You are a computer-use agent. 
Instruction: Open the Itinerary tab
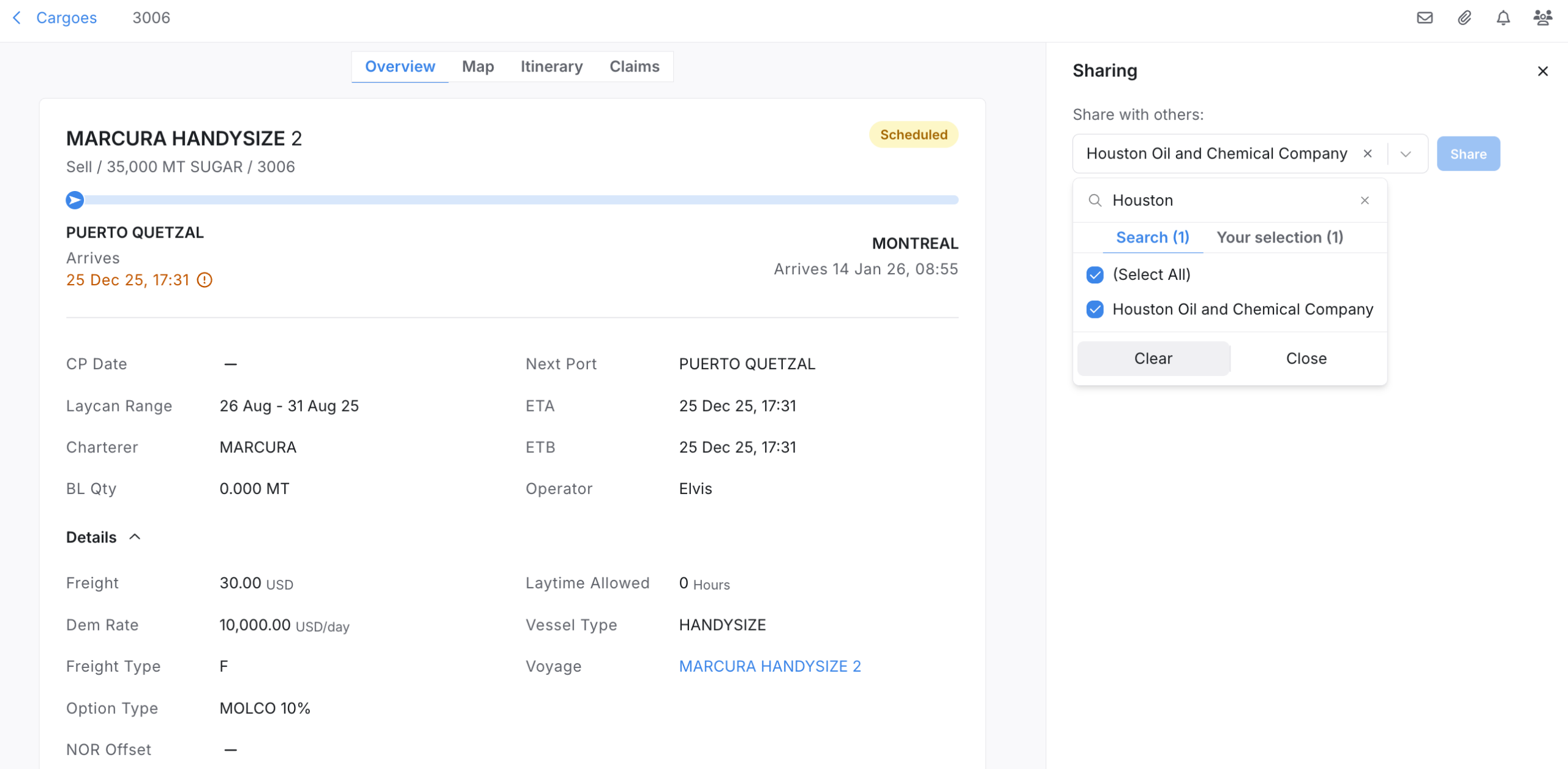tap(551, 66)
